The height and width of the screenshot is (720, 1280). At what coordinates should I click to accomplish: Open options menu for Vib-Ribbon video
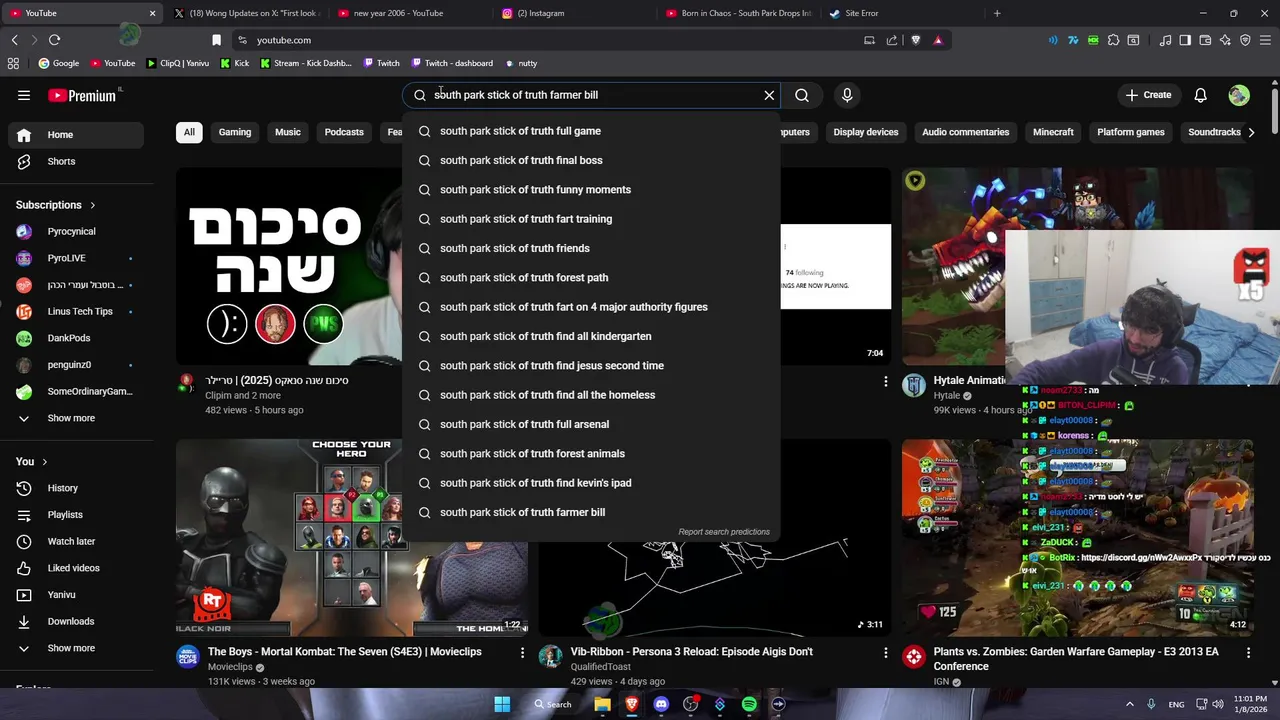[885, 652]
